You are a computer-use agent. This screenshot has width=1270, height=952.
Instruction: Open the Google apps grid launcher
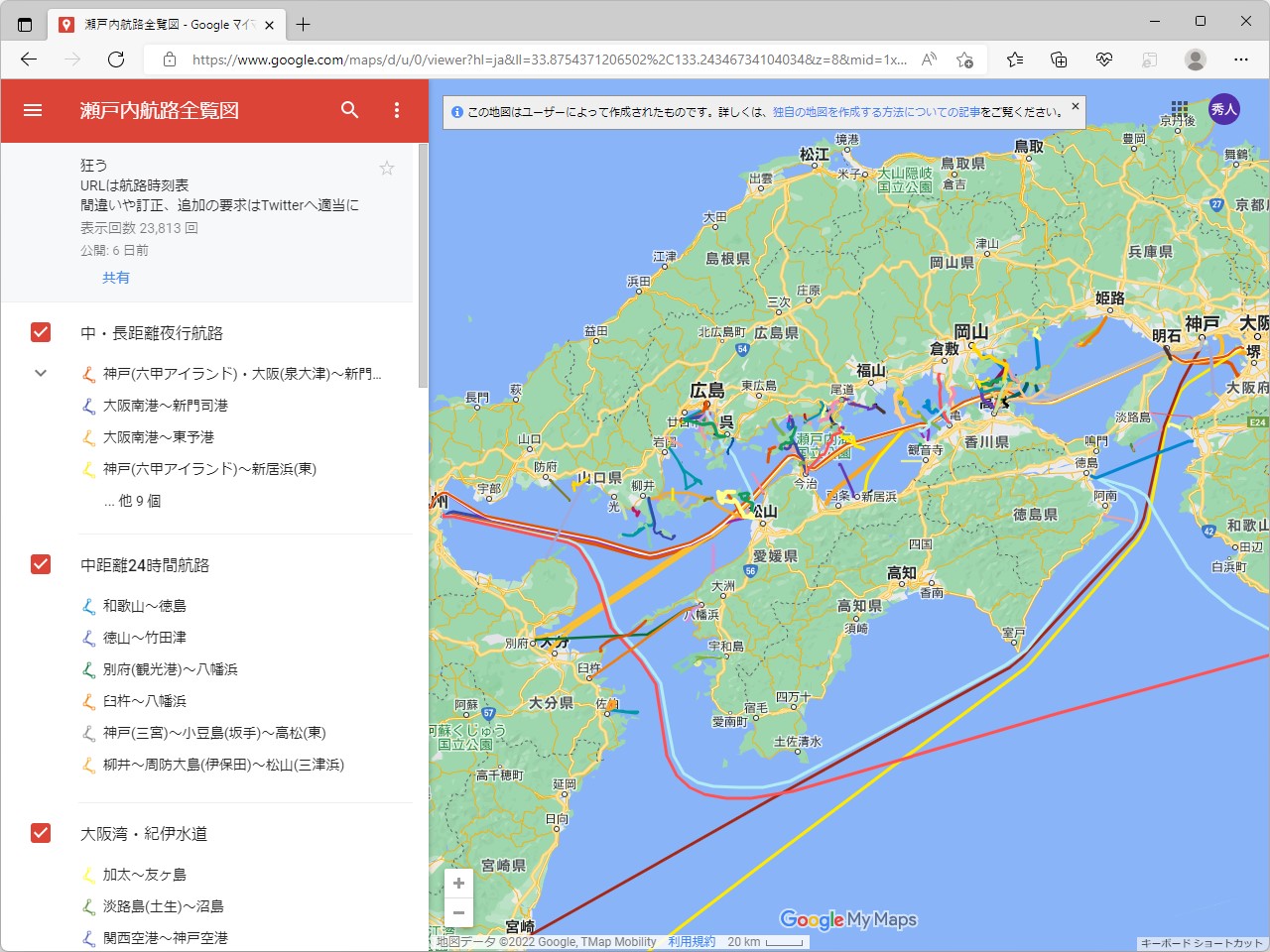click(1179, 106)
